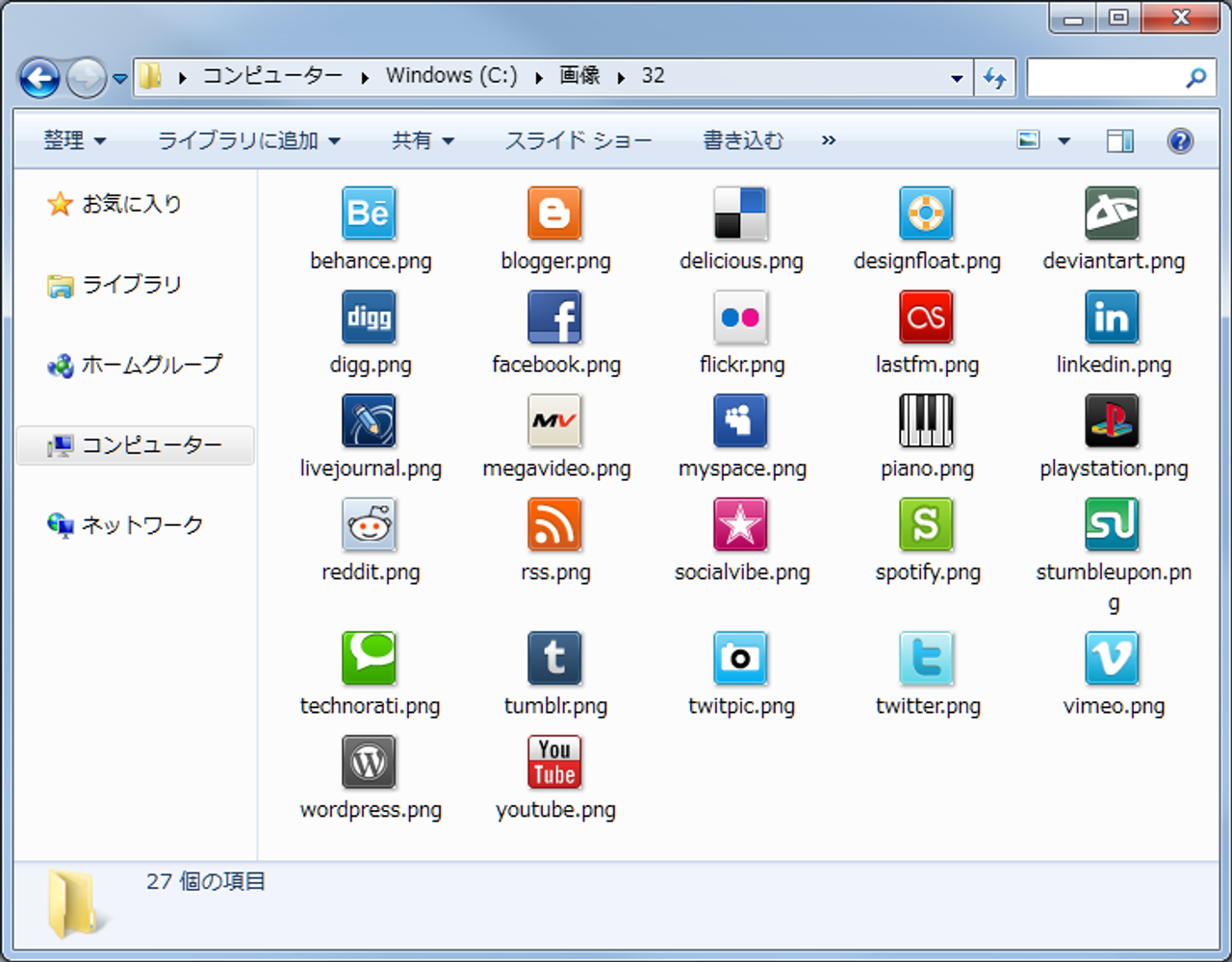Click the change view icon
This screenshot has height=962, width=1232.
coord(1028,140)
